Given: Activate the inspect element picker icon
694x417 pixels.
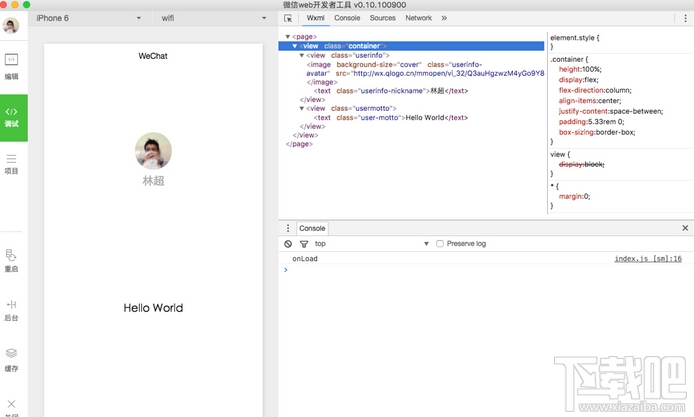Looking at the screenshot, I should [288, 18].
